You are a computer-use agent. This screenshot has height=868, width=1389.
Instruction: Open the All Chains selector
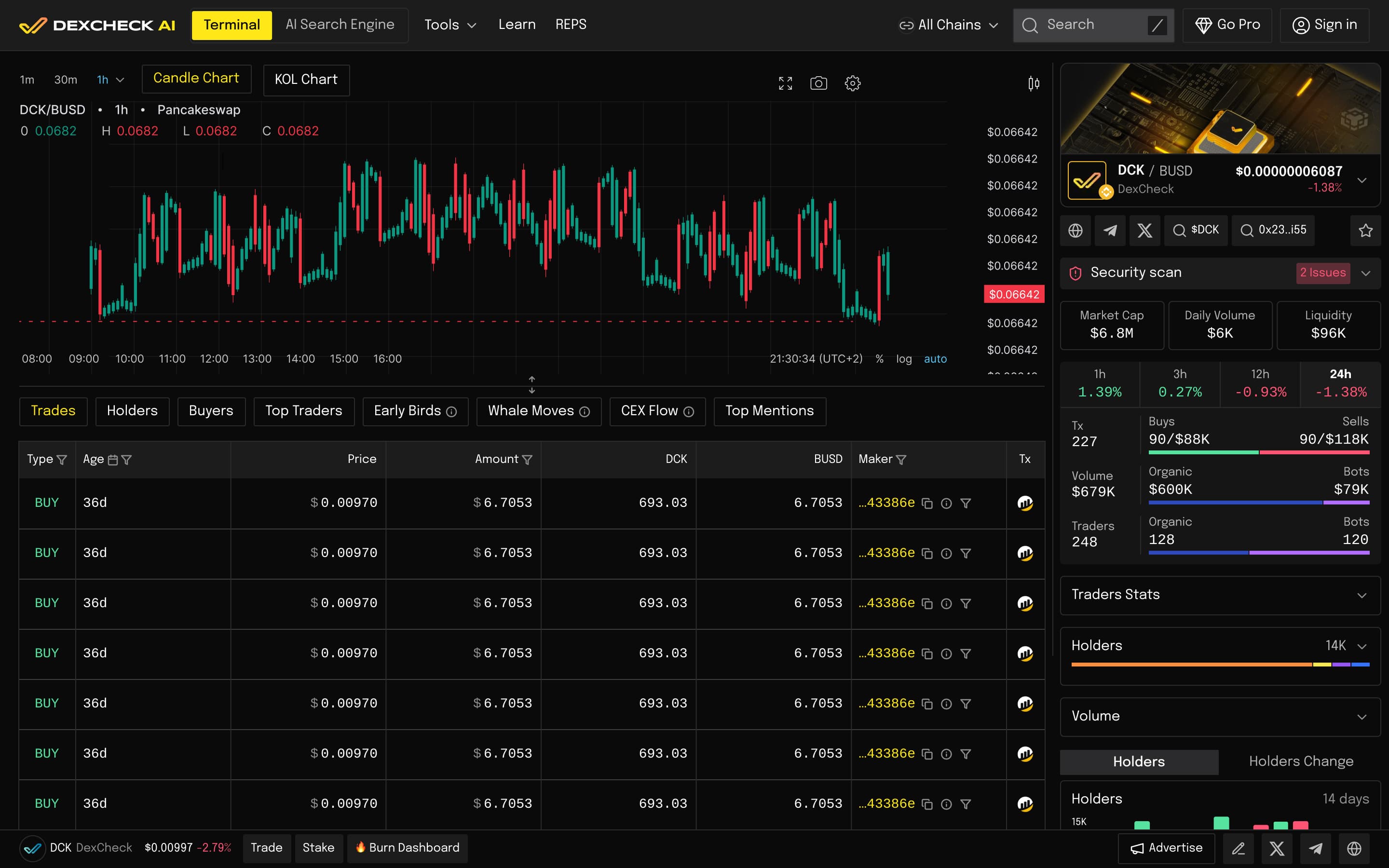[949, 25]
